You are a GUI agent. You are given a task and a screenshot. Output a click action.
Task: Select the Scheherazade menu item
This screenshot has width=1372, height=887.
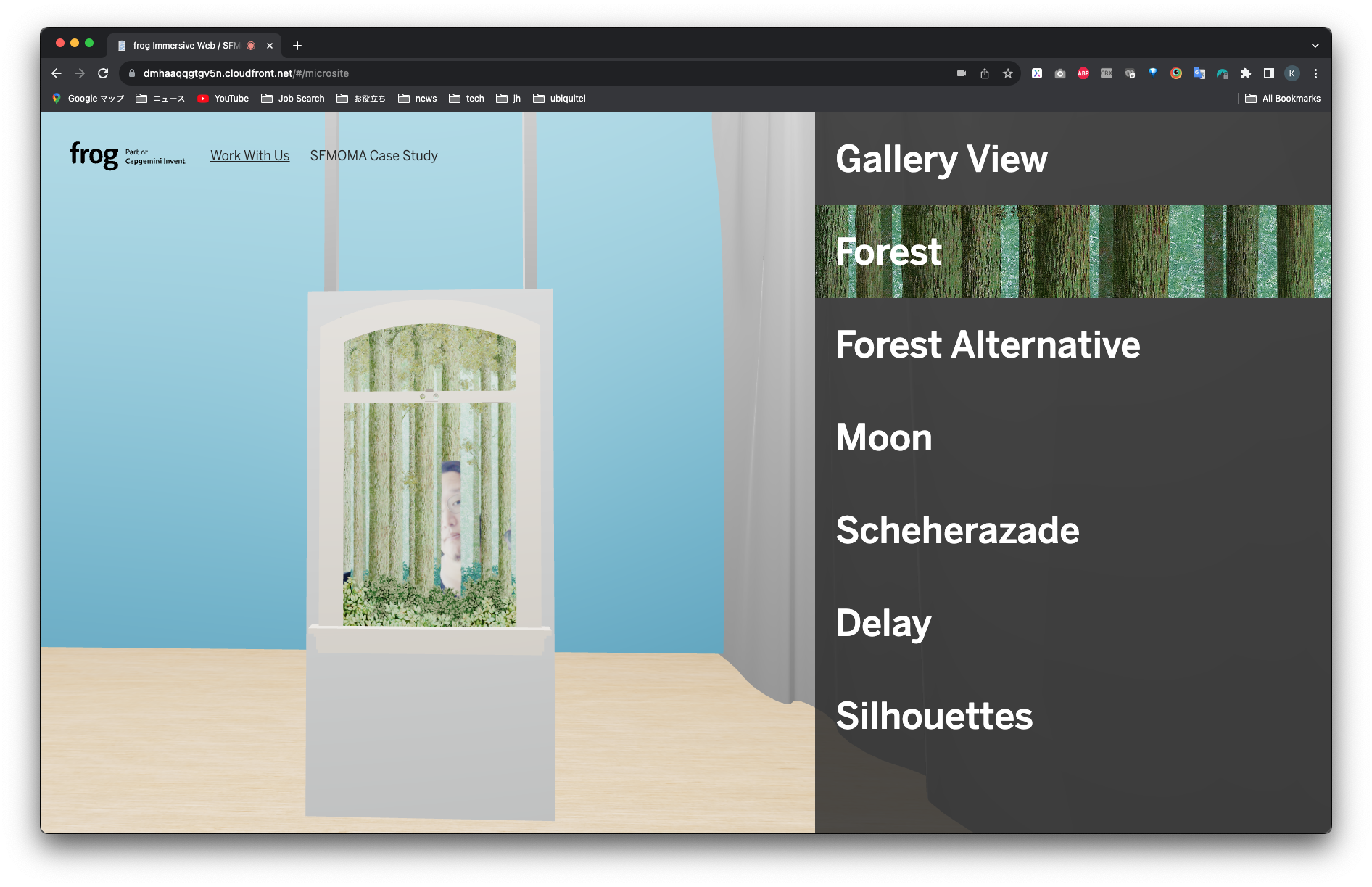pos(1073,530)
